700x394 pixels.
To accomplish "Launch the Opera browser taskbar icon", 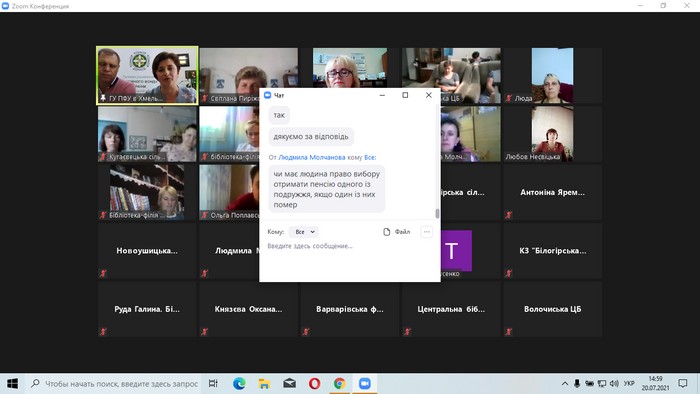I will [x=314, y=383].
